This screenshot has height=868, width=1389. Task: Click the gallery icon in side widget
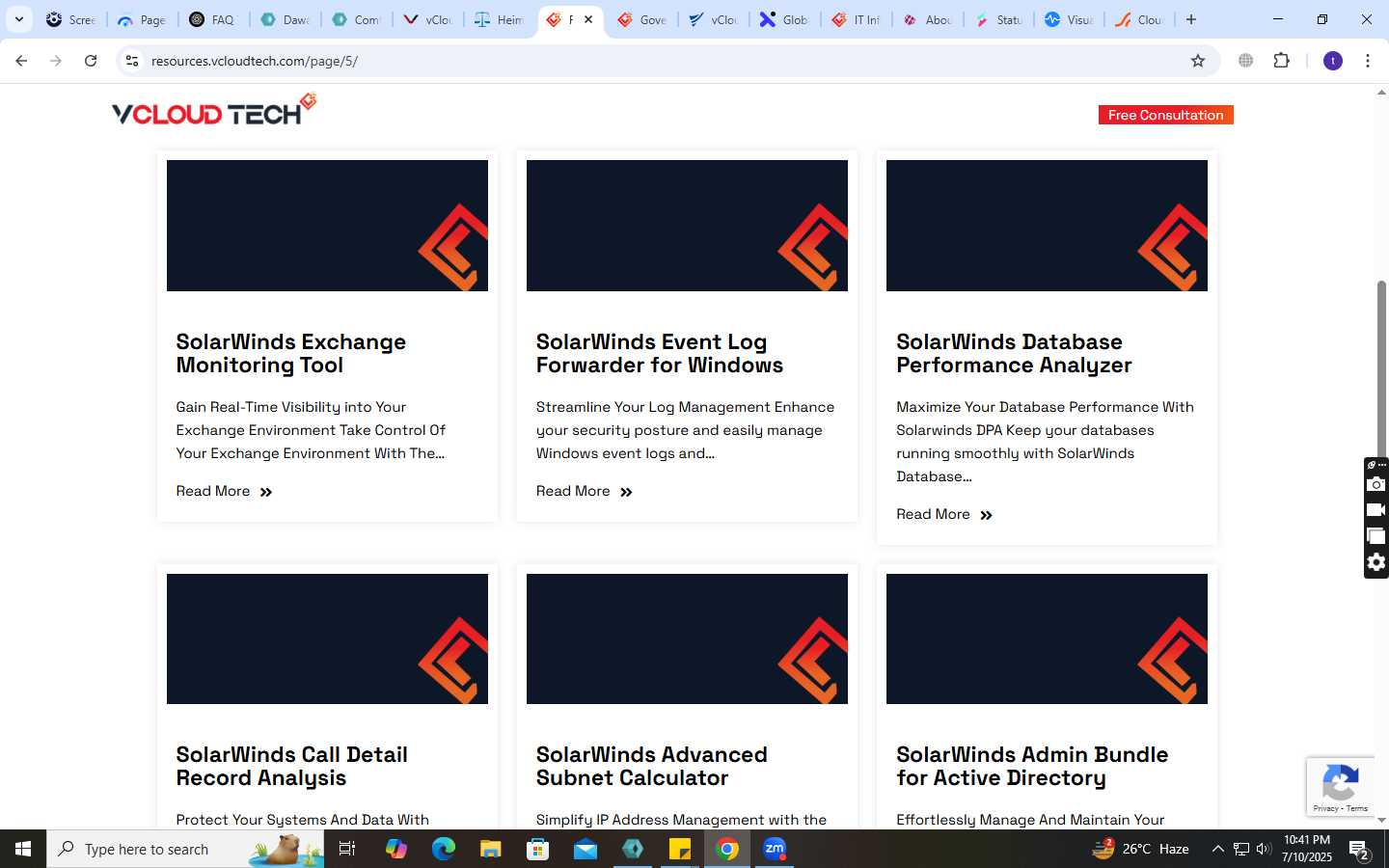(x=1376, y=536)
